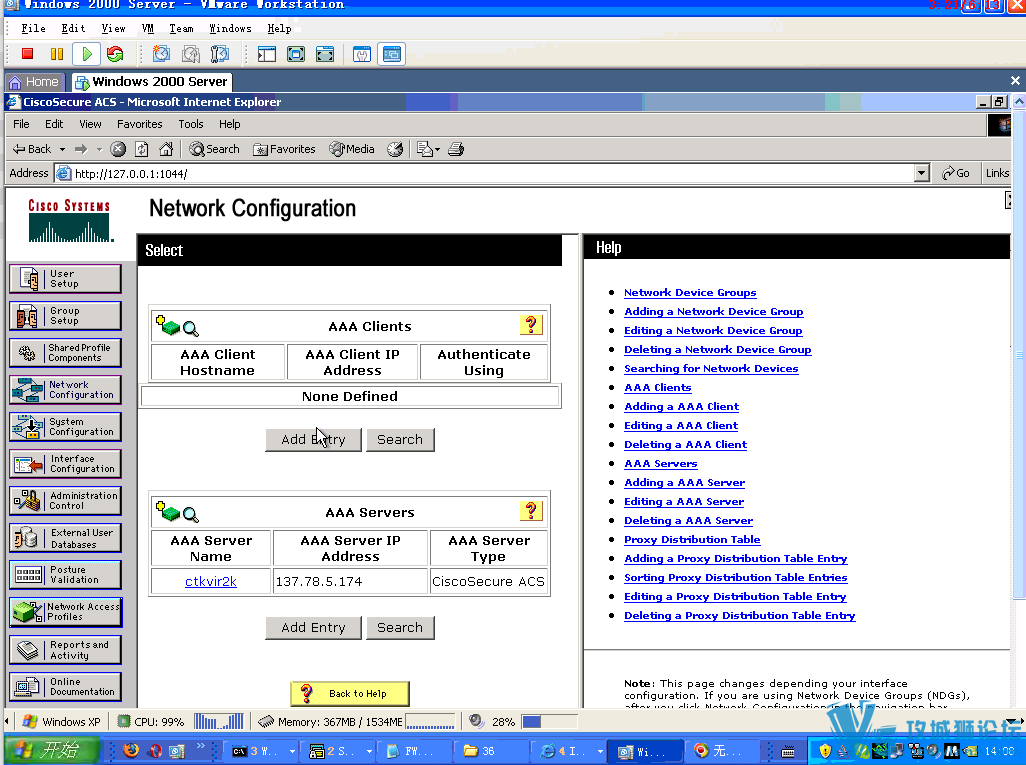Open Deleting a AAA Server help link
This screenshot has height=765, width=1026.
click(x=688, y=520)
